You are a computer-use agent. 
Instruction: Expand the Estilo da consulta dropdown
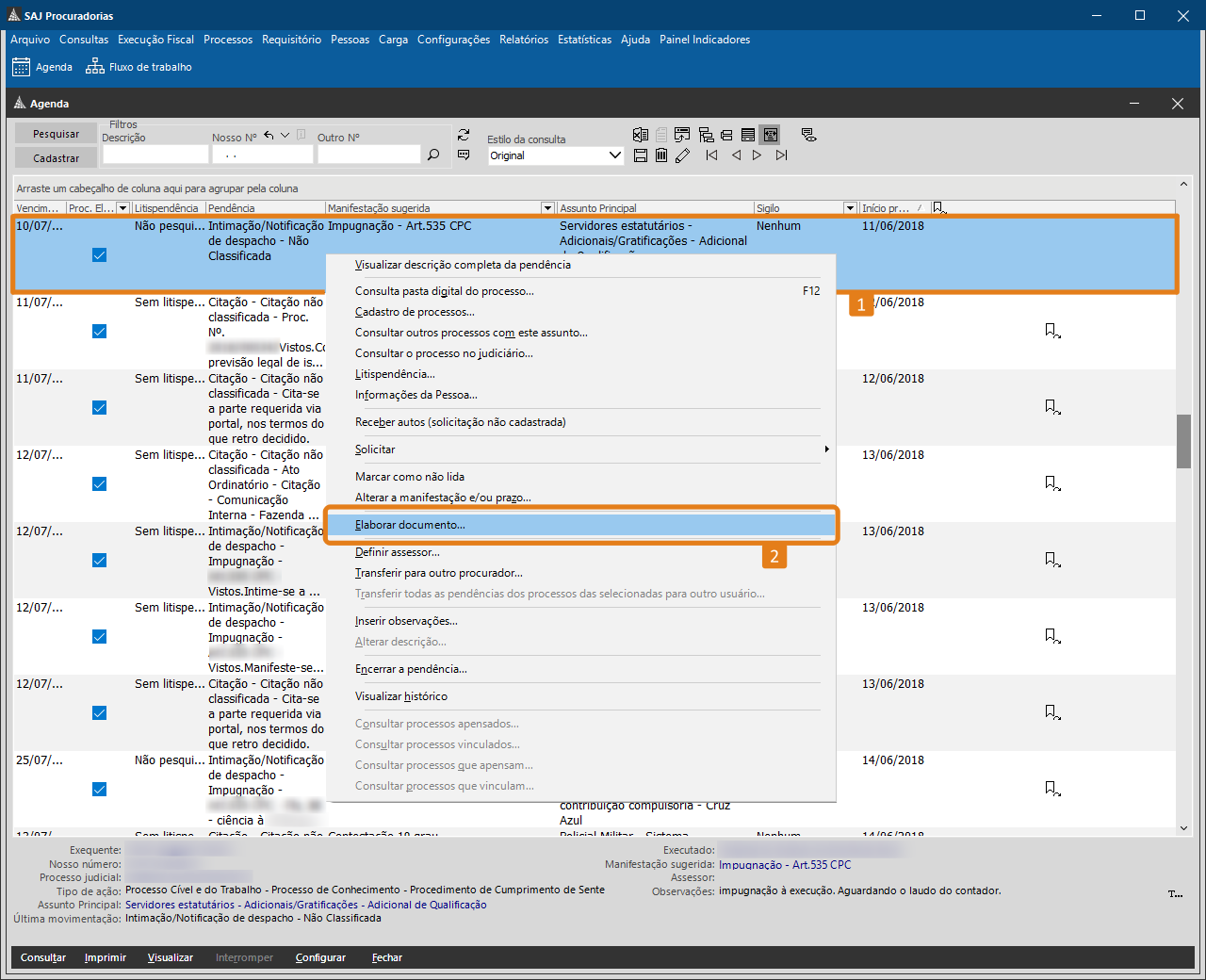[615, 155]
